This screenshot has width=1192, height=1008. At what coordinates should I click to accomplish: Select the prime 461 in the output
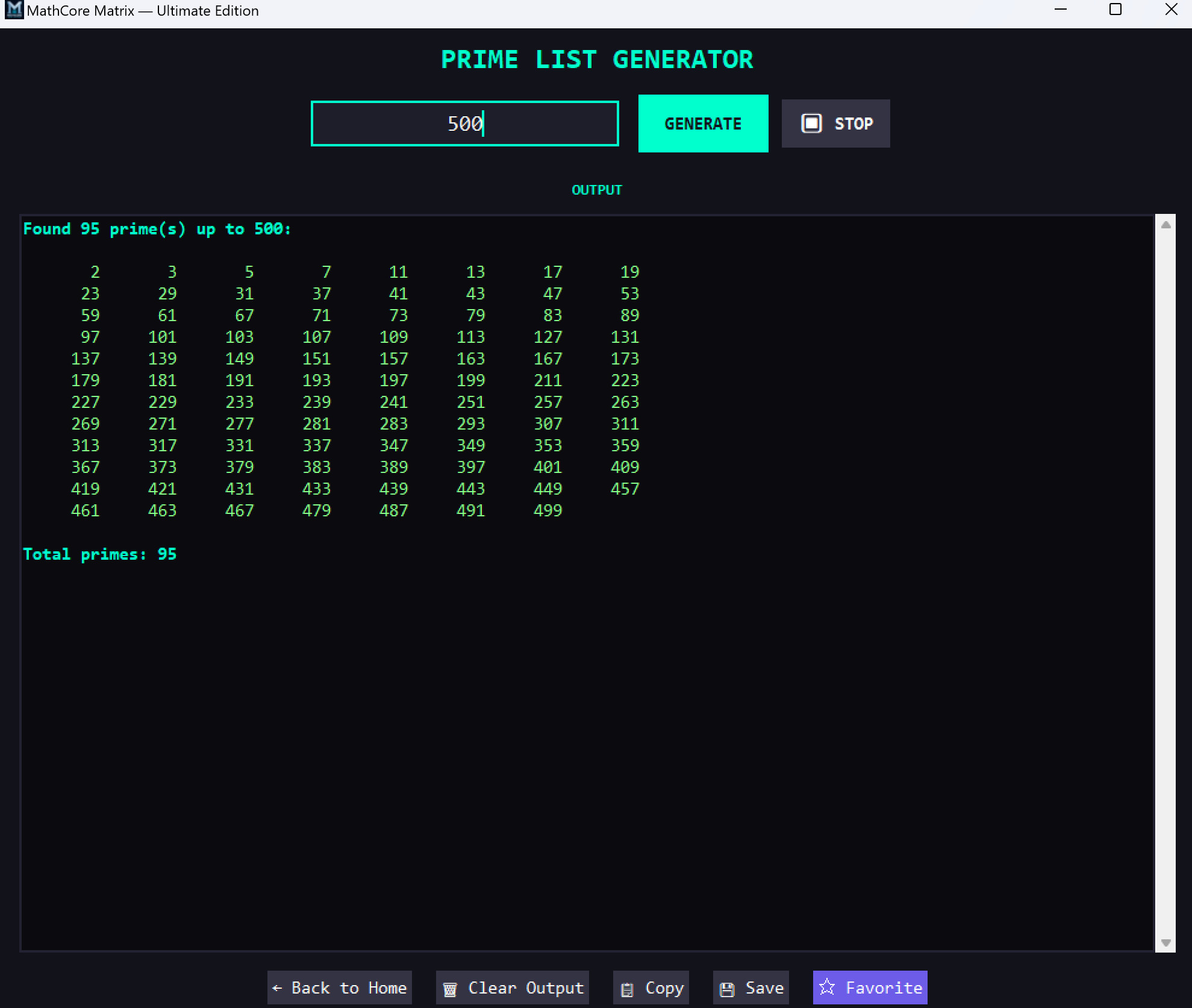click(x=85, y=511)
